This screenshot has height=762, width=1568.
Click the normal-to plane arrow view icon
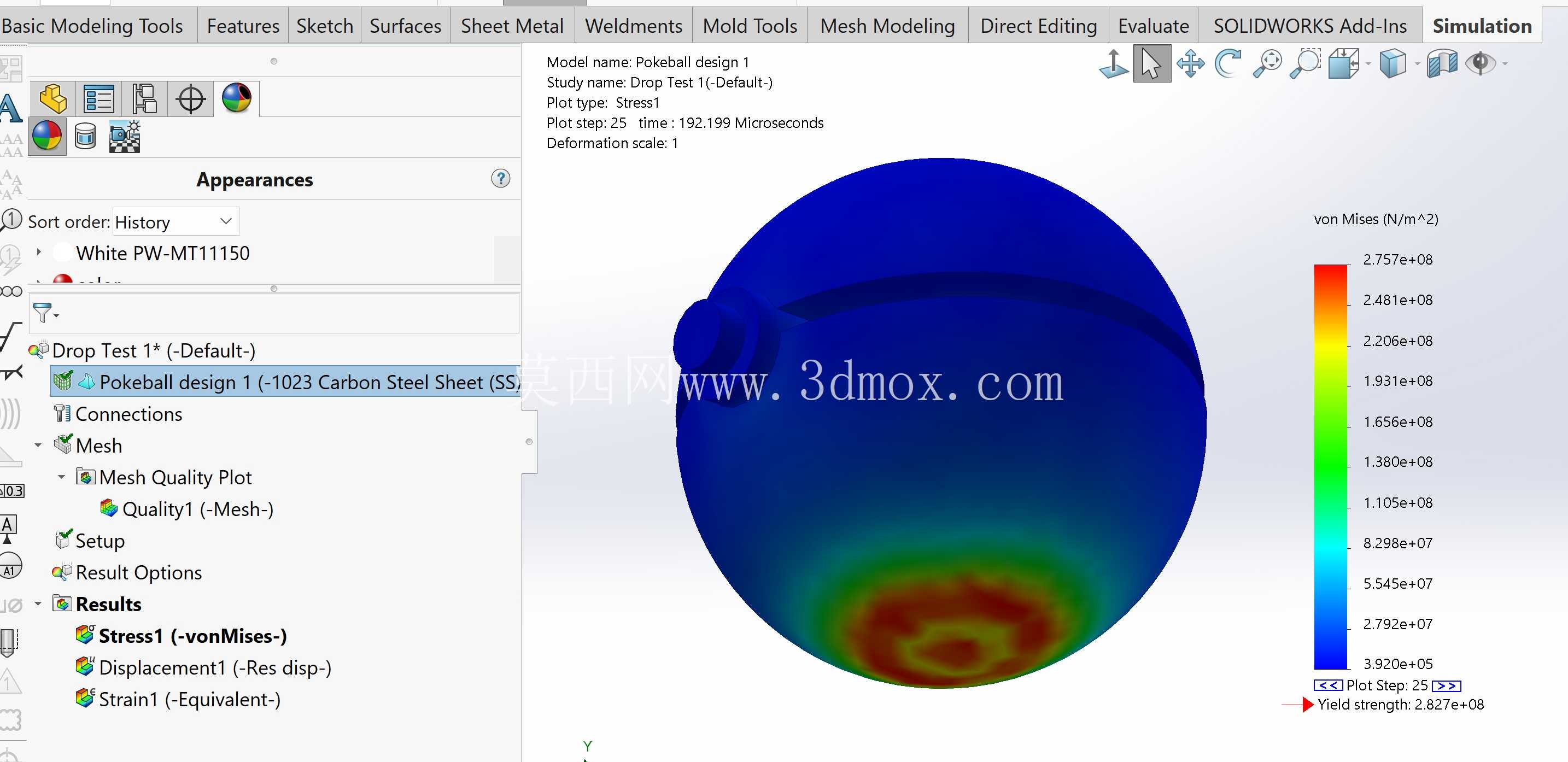(x=1114, y=63)
